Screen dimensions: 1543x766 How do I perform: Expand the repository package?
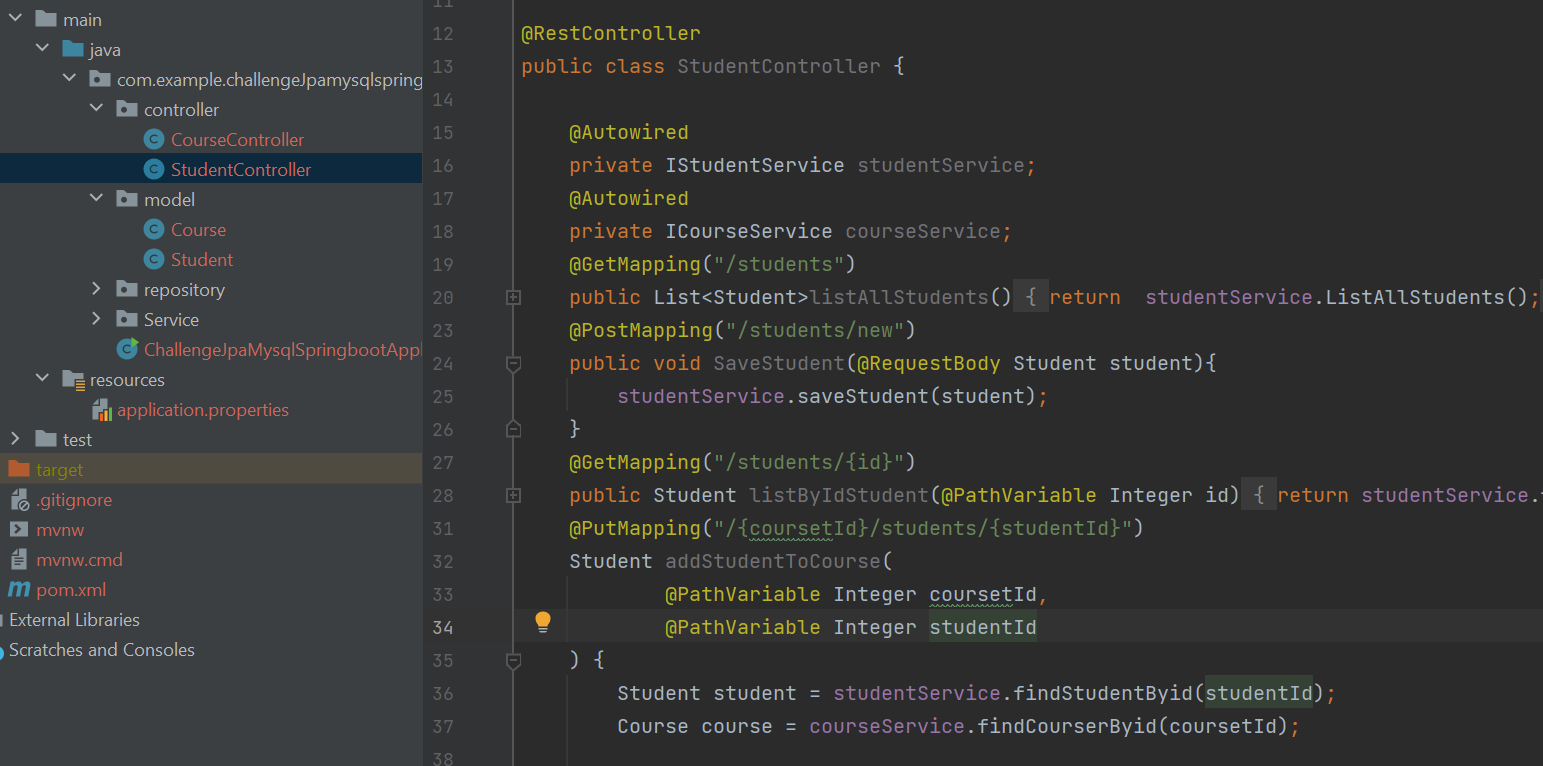[96, 289]
